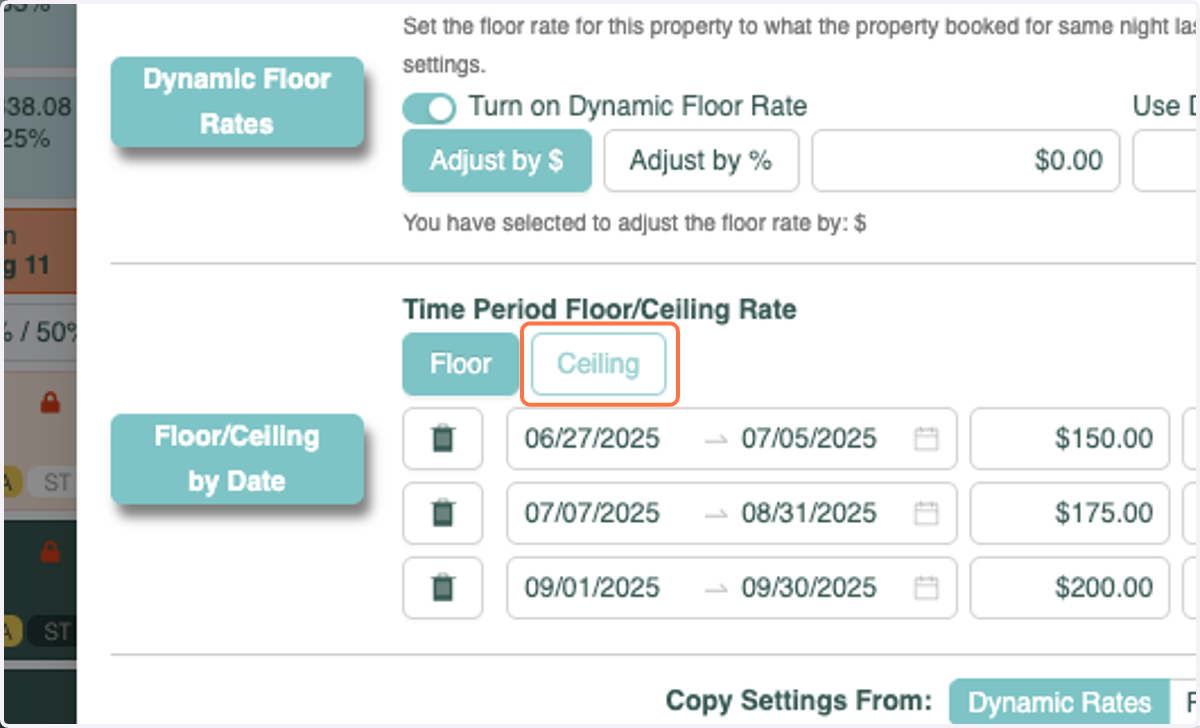1200x728 pixels.
Task: Click the 07/05/2025 end date
Action: pos(809,438)
